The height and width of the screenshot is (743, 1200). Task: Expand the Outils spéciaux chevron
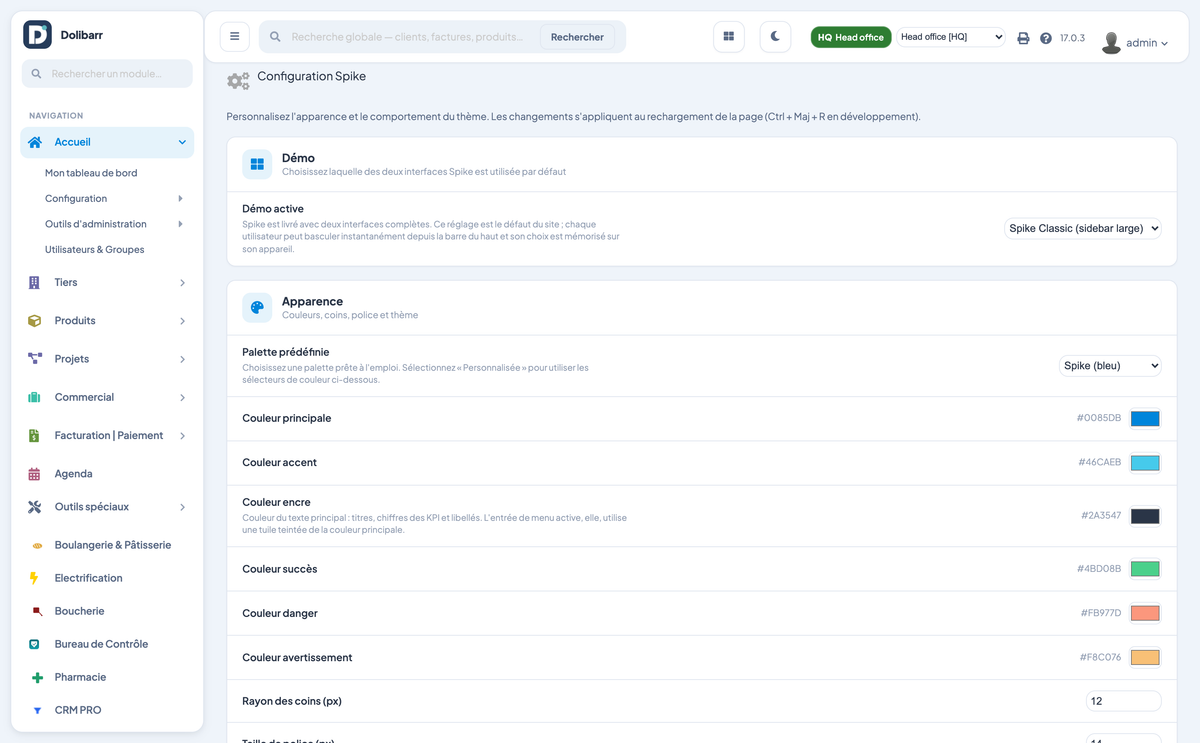[182, 508]
